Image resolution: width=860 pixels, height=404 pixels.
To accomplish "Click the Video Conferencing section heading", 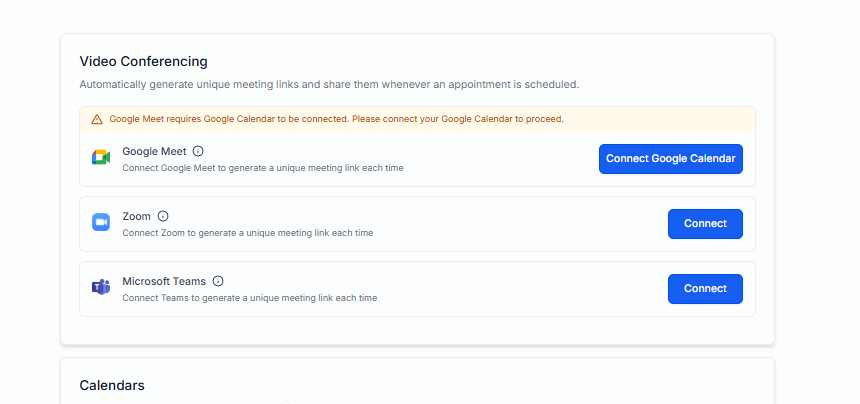I will pyautogui.click(x=143, y=62).
